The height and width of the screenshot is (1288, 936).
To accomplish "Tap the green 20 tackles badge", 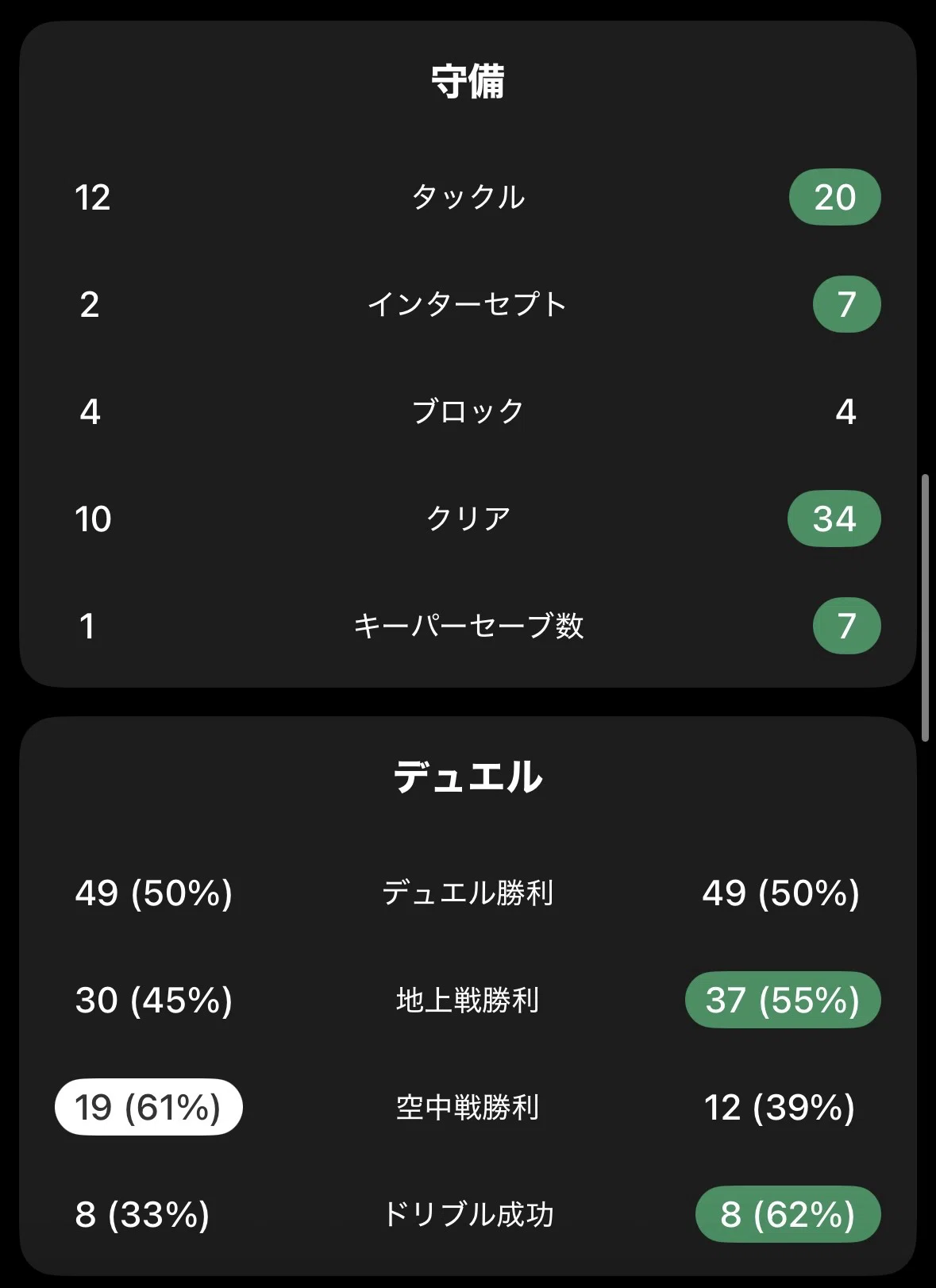I will (834, 197).
